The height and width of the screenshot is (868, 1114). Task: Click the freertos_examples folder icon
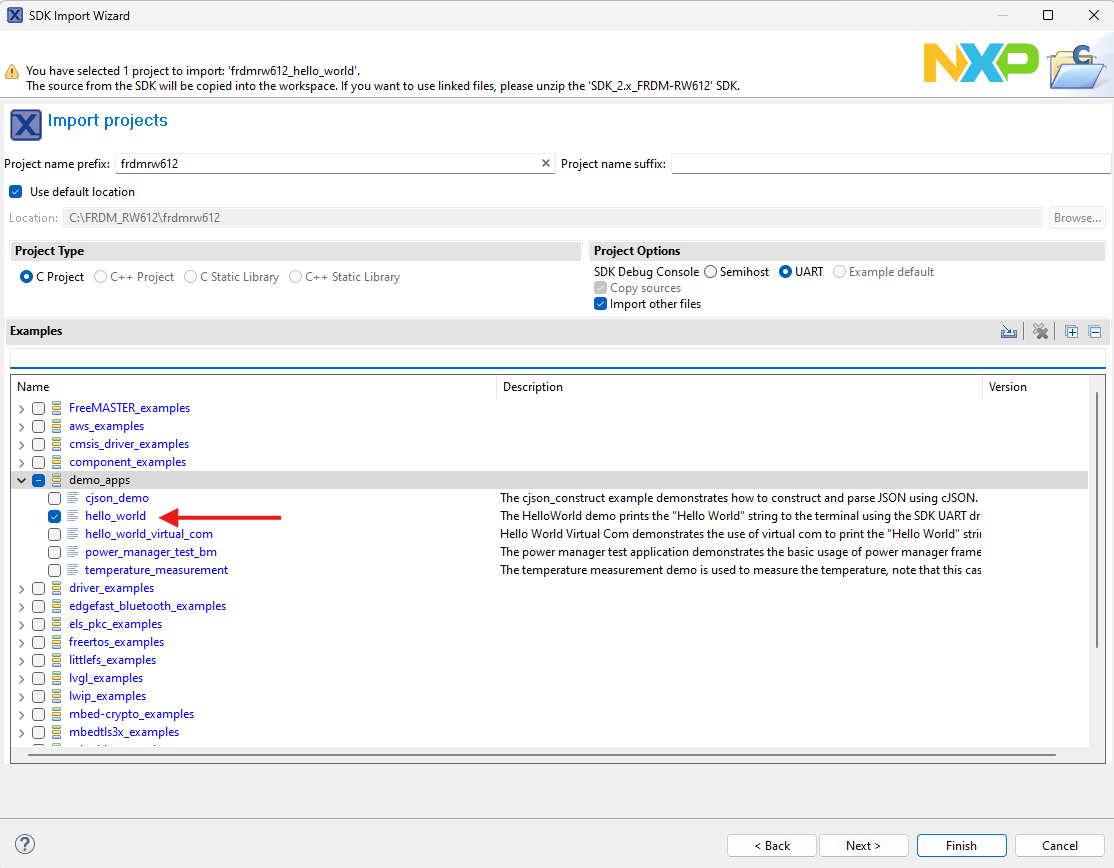[56, 642]
